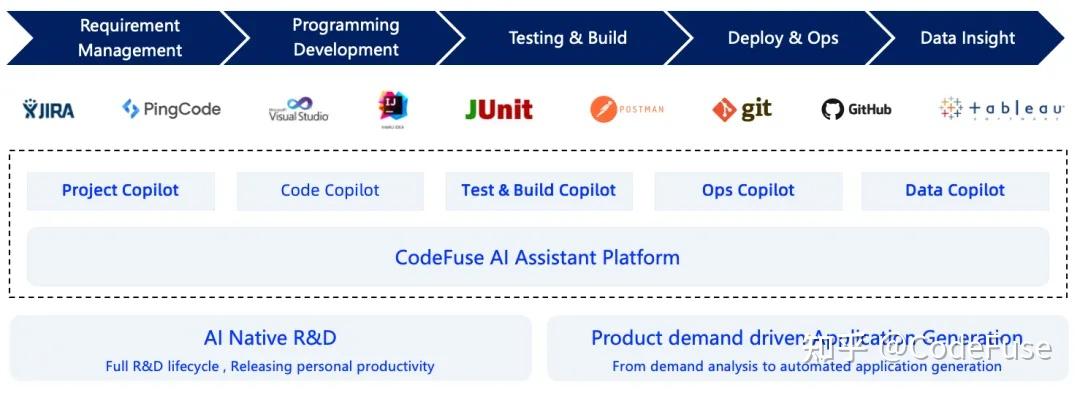Select the Requirement Management stage arrow
The width and height of the screenshot is (1080, 393).
tap(128, 38)
